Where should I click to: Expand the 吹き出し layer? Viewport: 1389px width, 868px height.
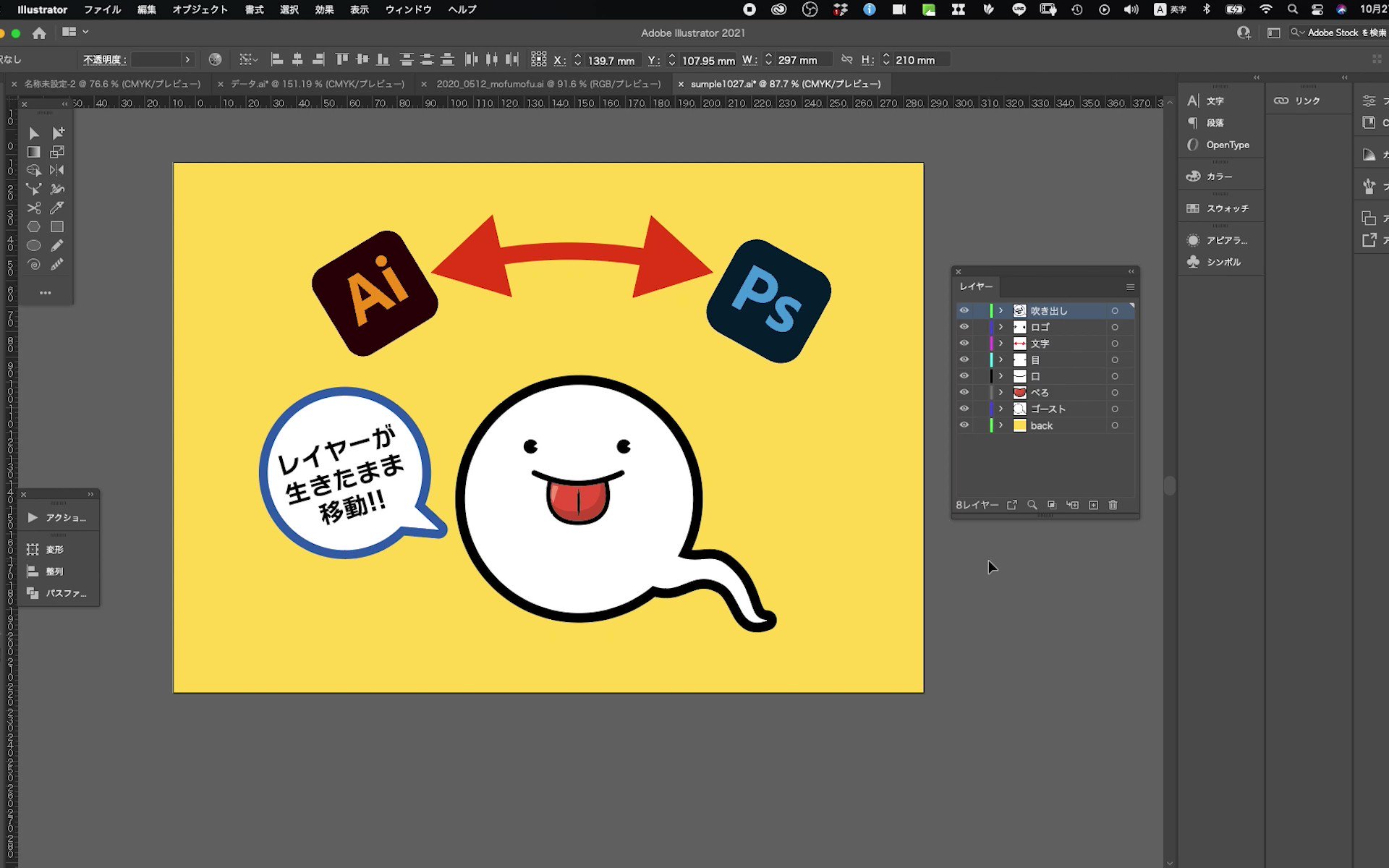[x=1001, y=310]
